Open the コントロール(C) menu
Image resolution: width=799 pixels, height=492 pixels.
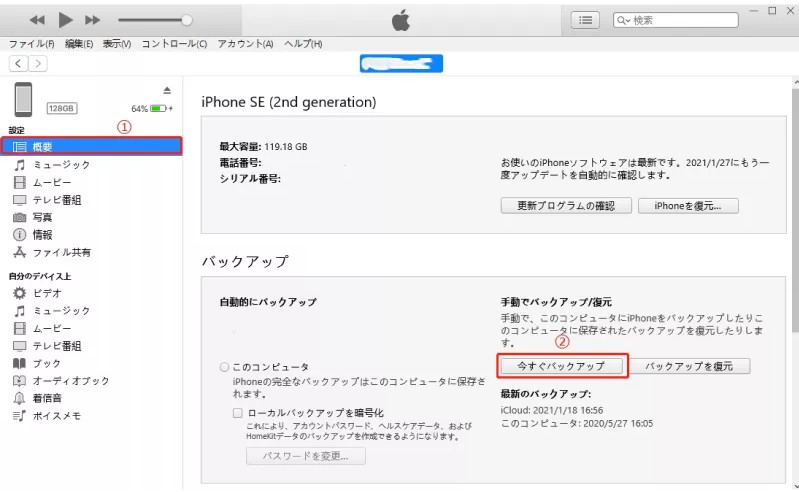[174, 44]
